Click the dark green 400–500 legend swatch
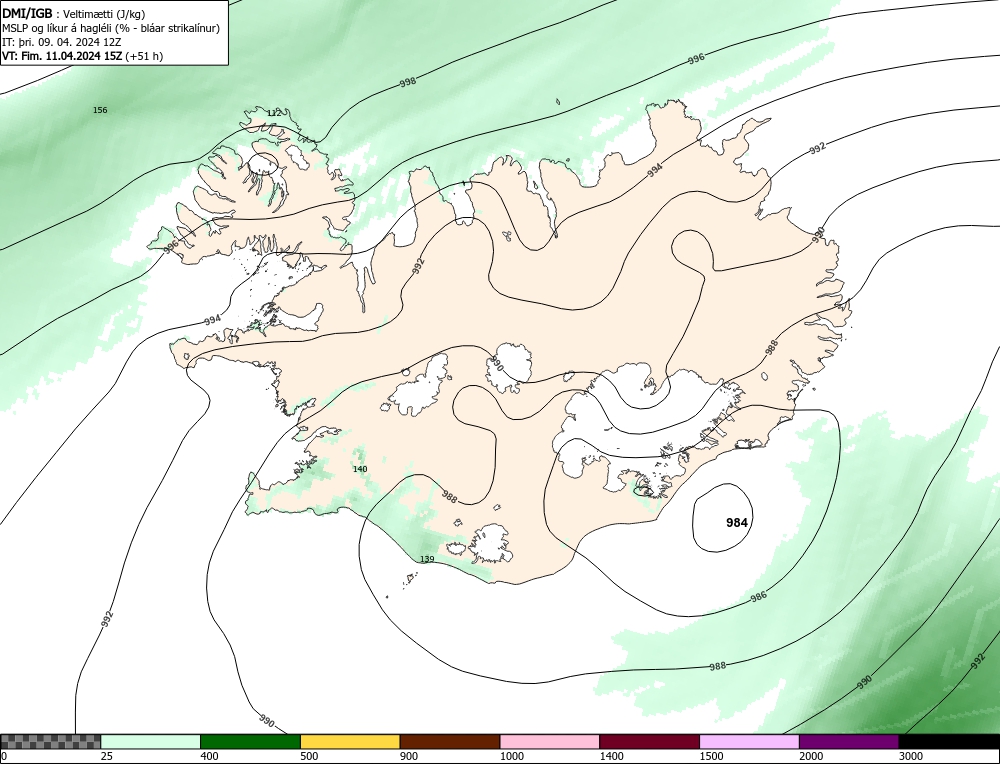Image resolution: width=1000 pixels, height=764 pixels. [250, 742]
